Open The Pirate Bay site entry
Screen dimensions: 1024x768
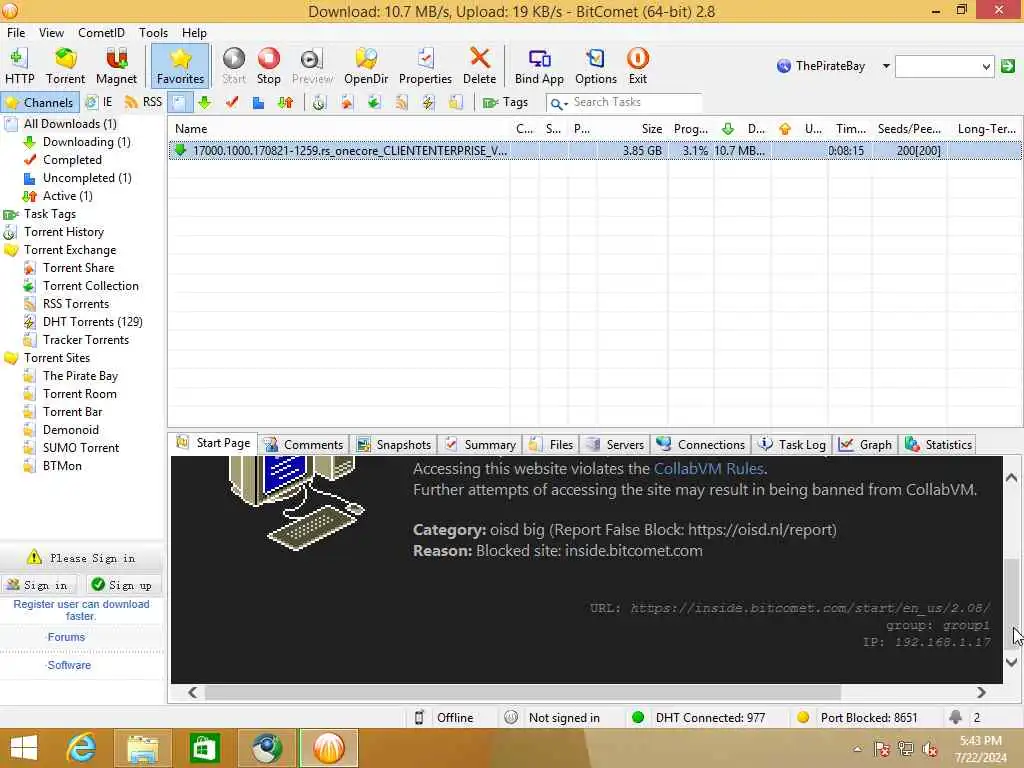tap(80, 376)
